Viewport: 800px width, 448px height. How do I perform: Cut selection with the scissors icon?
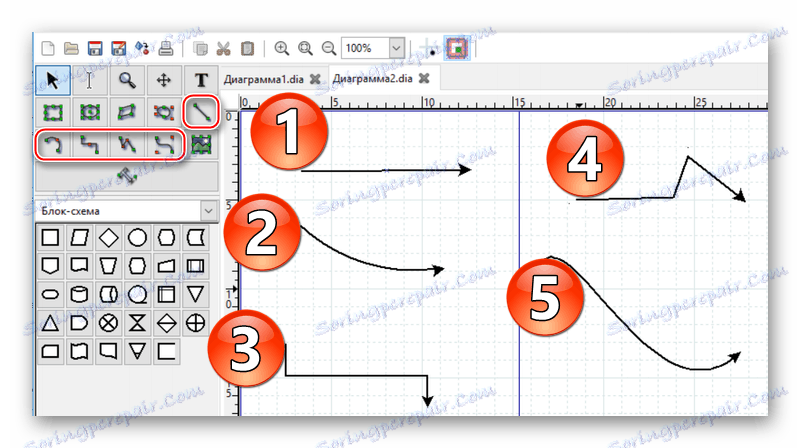click(223, 48)
